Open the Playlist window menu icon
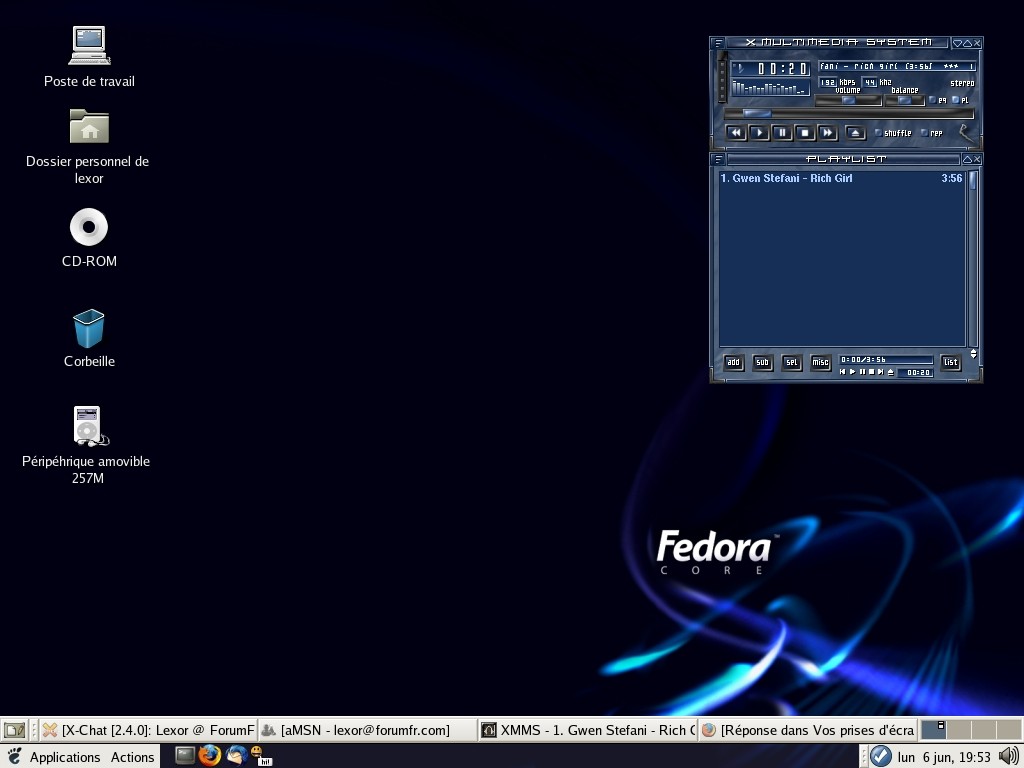The height and width of the screenshot is (768, 1024). click(x=718, y=159)
